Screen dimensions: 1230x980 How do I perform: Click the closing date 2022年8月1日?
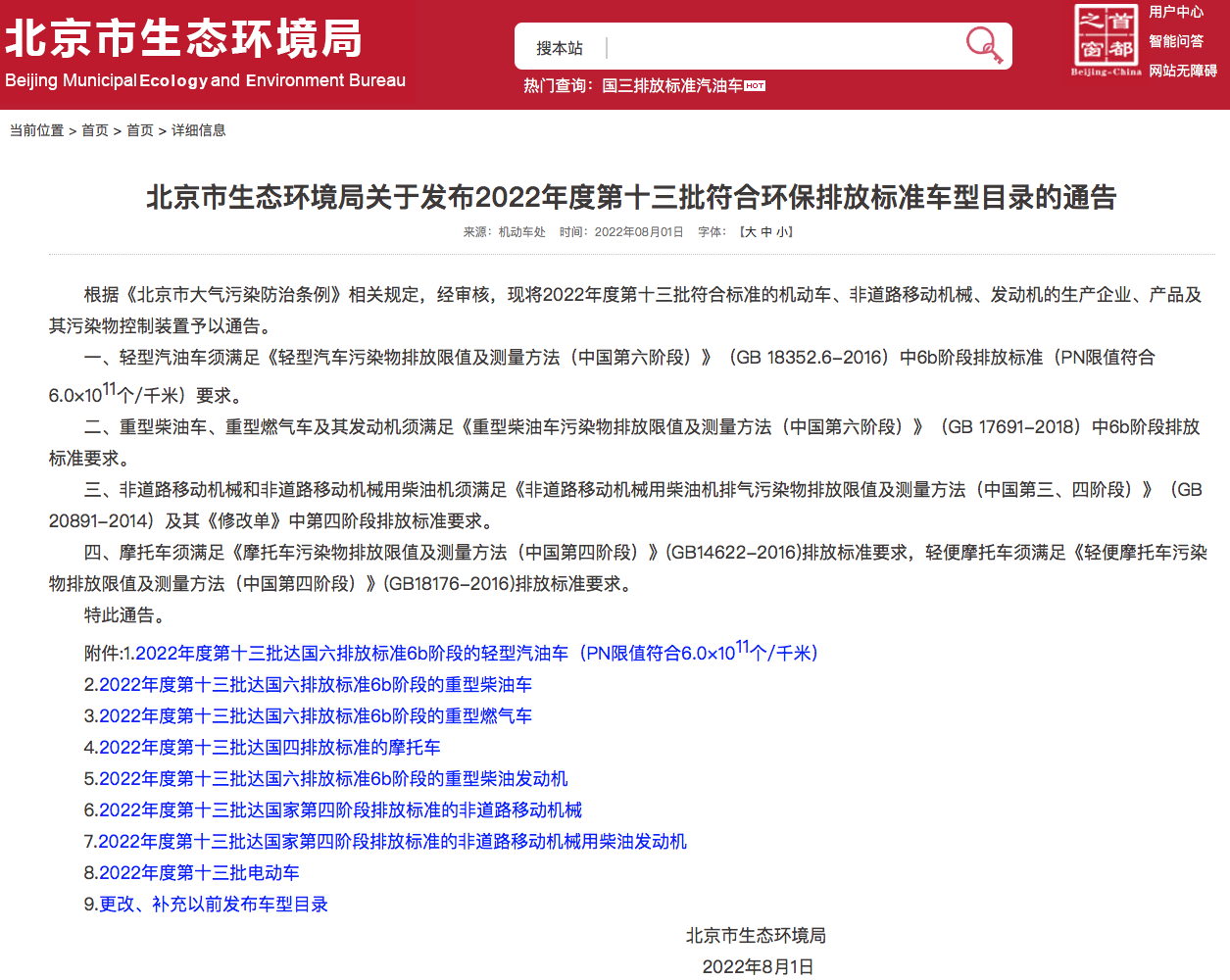(758, 966)
